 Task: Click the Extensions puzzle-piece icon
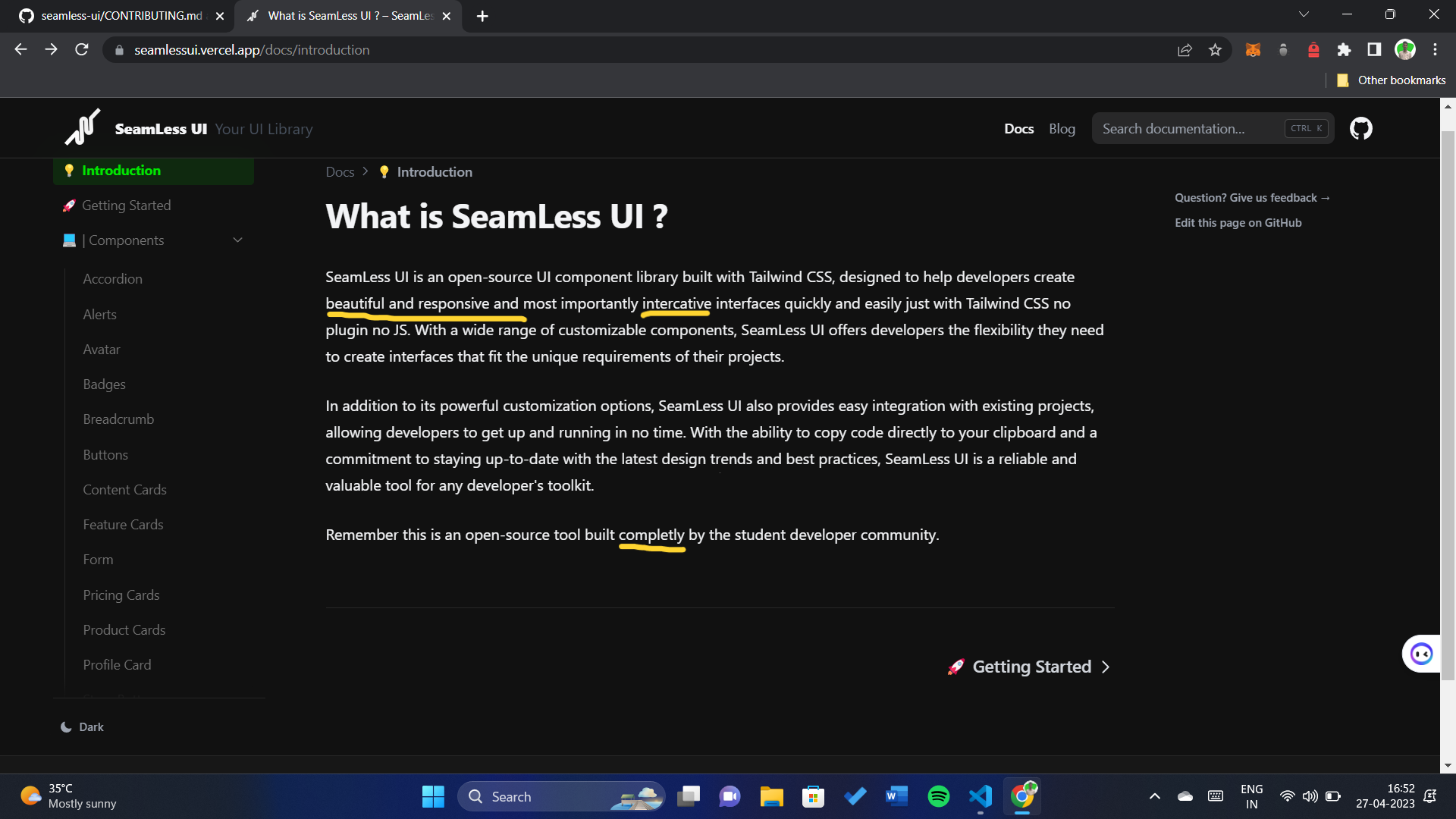1344,49
